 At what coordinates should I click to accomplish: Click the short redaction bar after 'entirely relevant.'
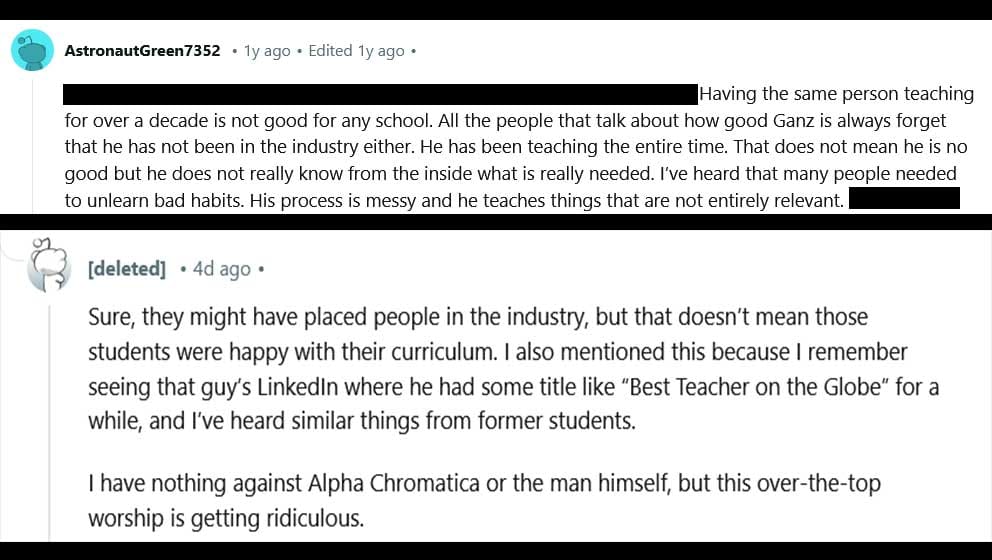click(x=904, y=199)
